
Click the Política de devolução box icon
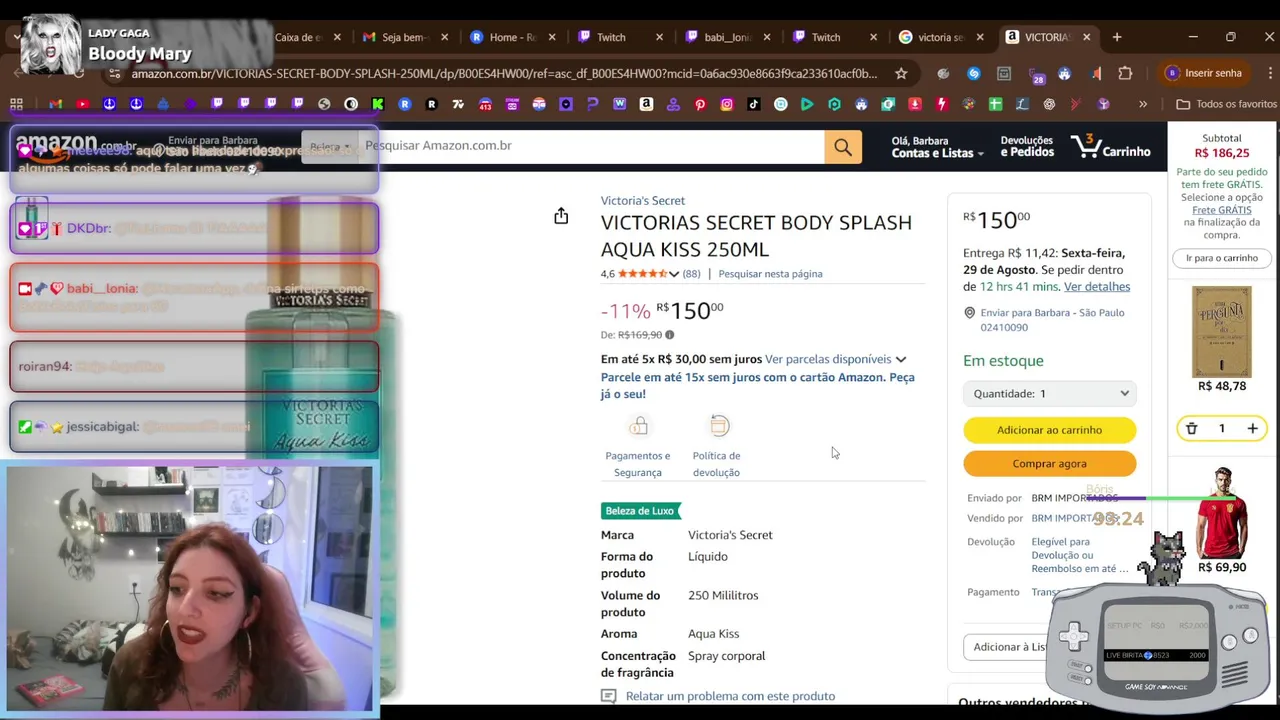click(719, 427)
